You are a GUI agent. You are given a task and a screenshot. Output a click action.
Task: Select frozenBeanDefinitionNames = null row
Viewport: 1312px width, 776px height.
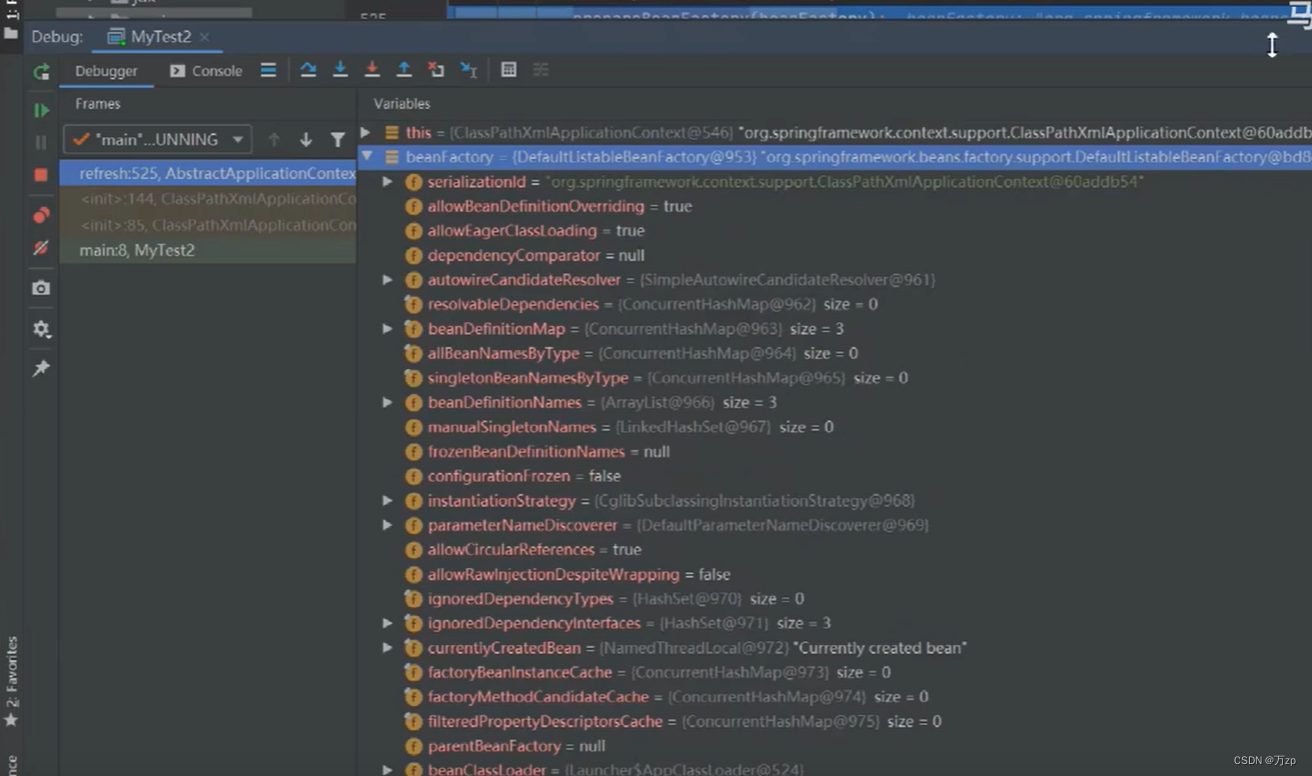coord(834,451)
